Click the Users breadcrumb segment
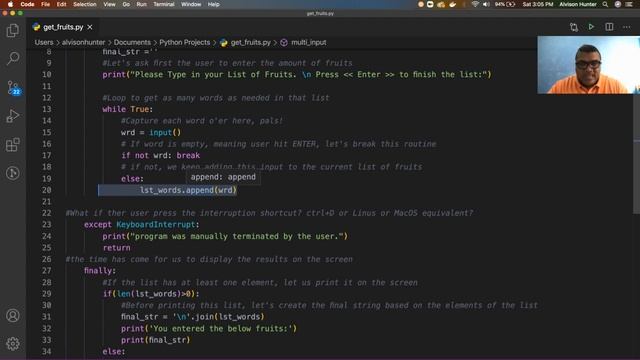 coord(44,42)
